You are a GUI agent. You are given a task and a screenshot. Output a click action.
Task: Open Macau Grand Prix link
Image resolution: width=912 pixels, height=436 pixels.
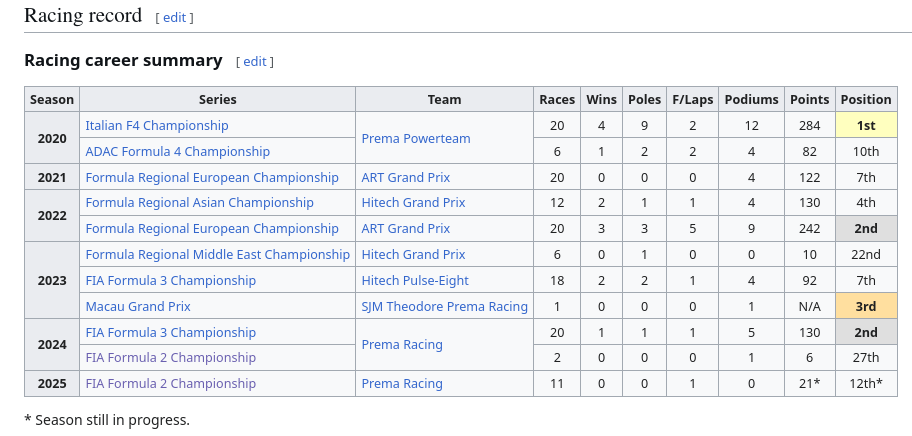click(138, 306)
